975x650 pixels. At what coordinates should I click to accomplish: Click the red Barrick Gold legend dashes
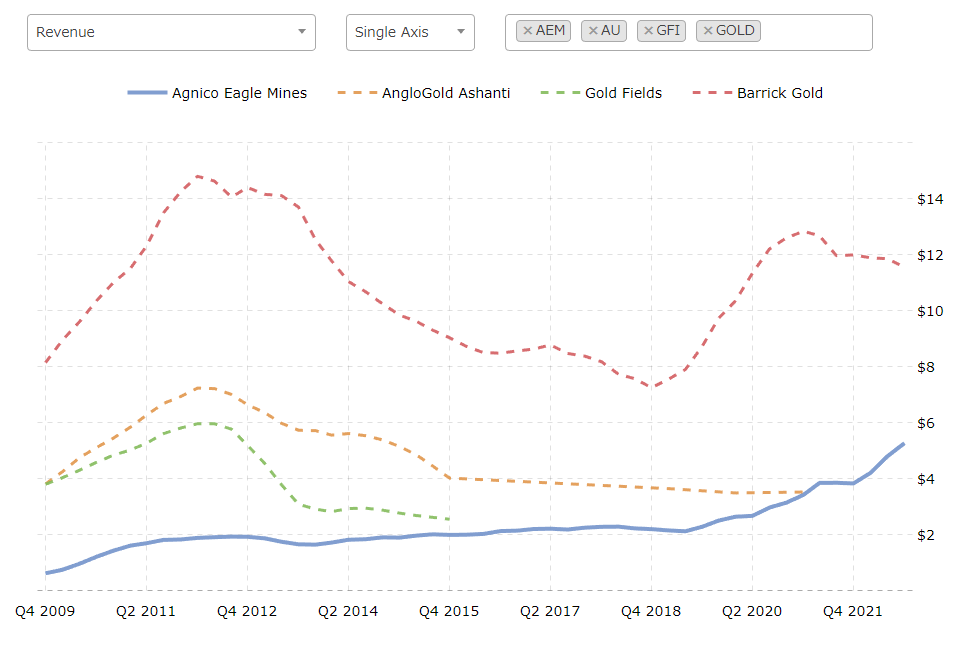click(713, 93)
